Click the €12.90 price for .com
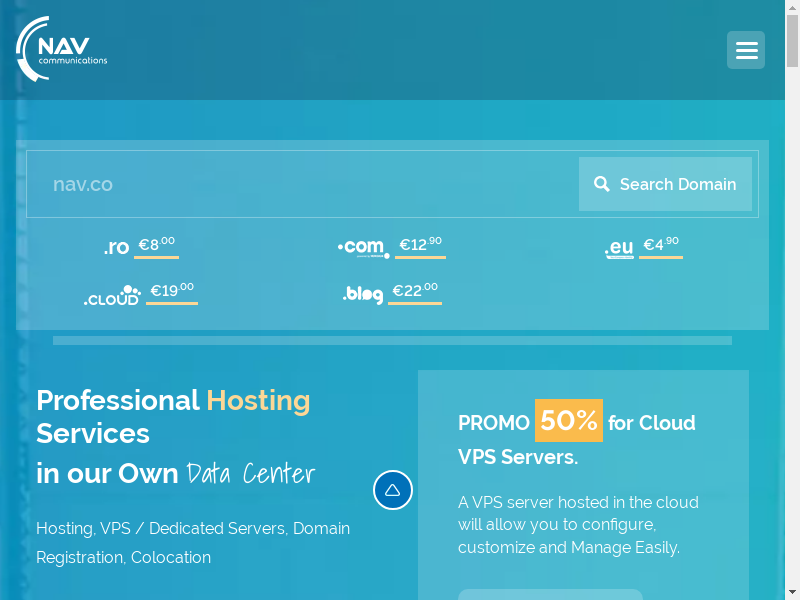The image size is (800, 600). pos(420,245)
